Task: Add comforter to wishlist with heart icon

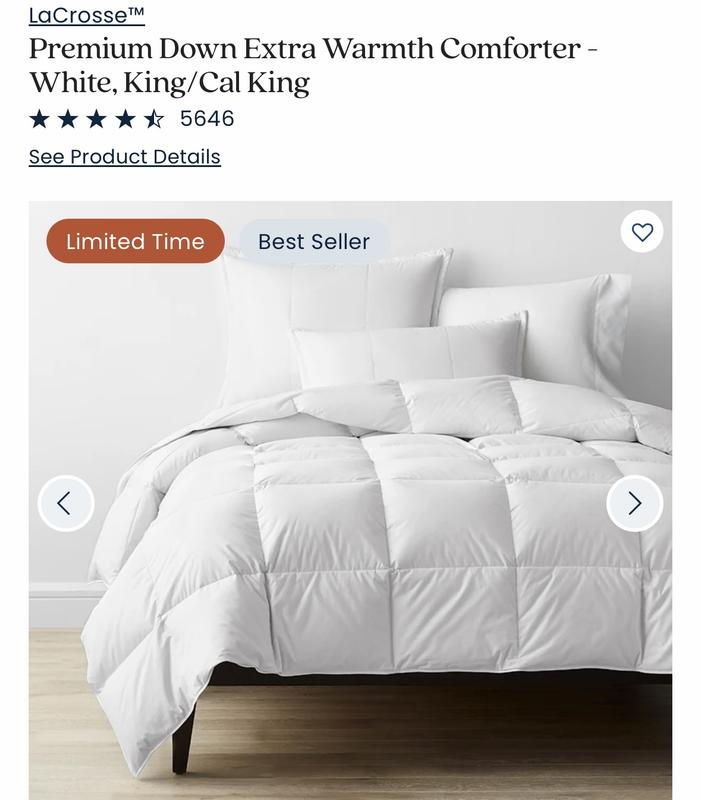Action: click(x=642, y=232)
